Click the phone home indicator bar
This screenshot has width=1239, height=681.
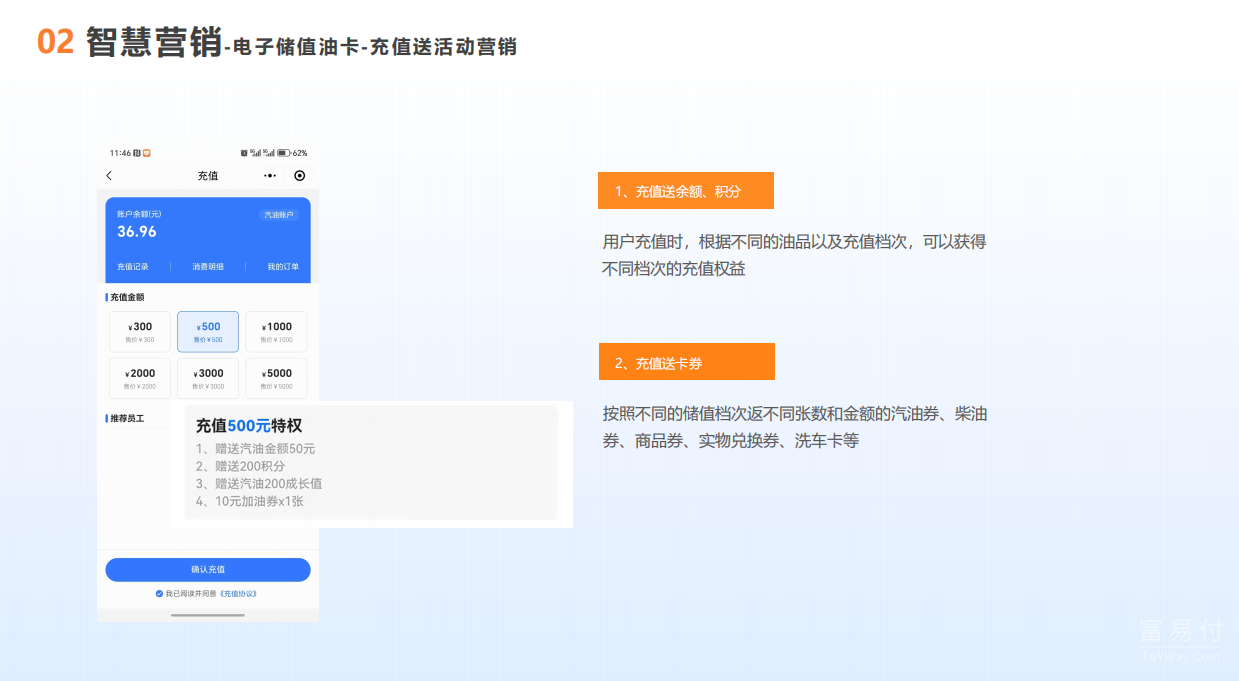coord(208,615)
